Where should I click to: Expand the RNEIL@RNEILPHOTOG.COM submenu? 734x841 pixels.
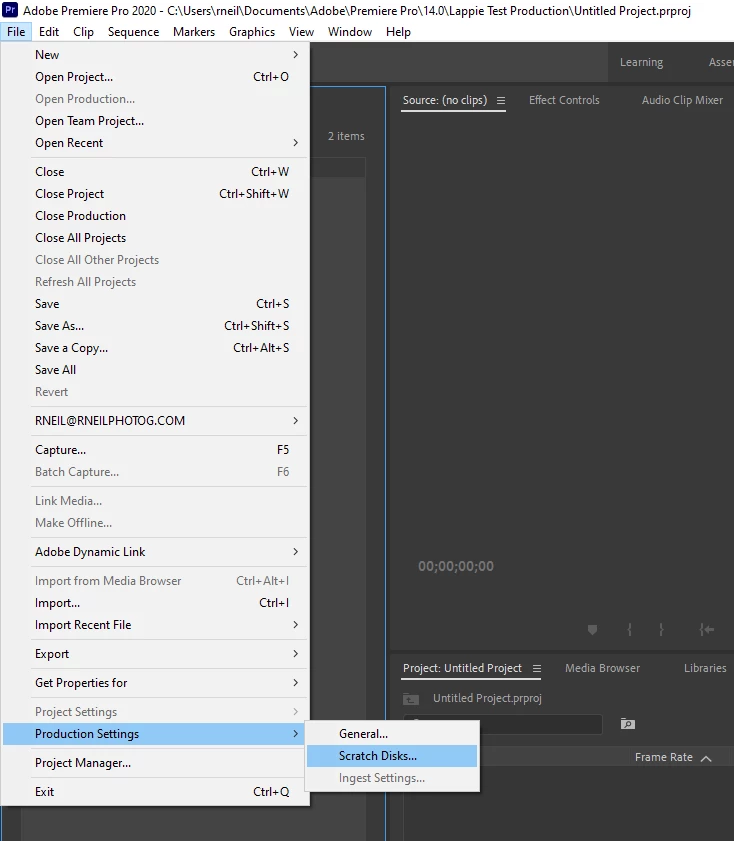[295, 420]
